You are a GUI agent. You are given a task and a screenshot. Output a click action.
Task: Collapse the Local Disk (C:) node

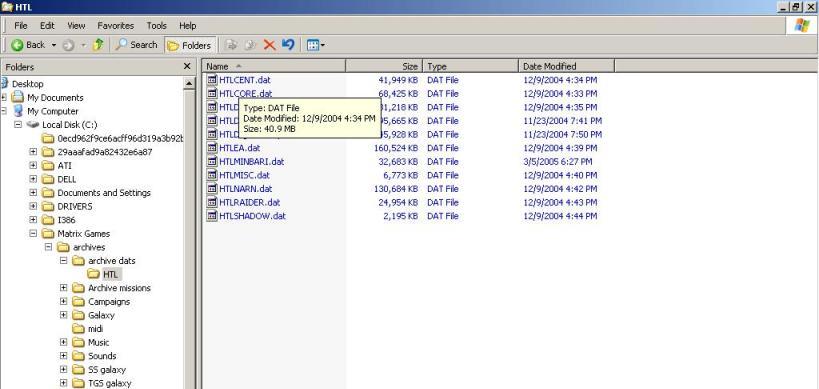(18, 125)
